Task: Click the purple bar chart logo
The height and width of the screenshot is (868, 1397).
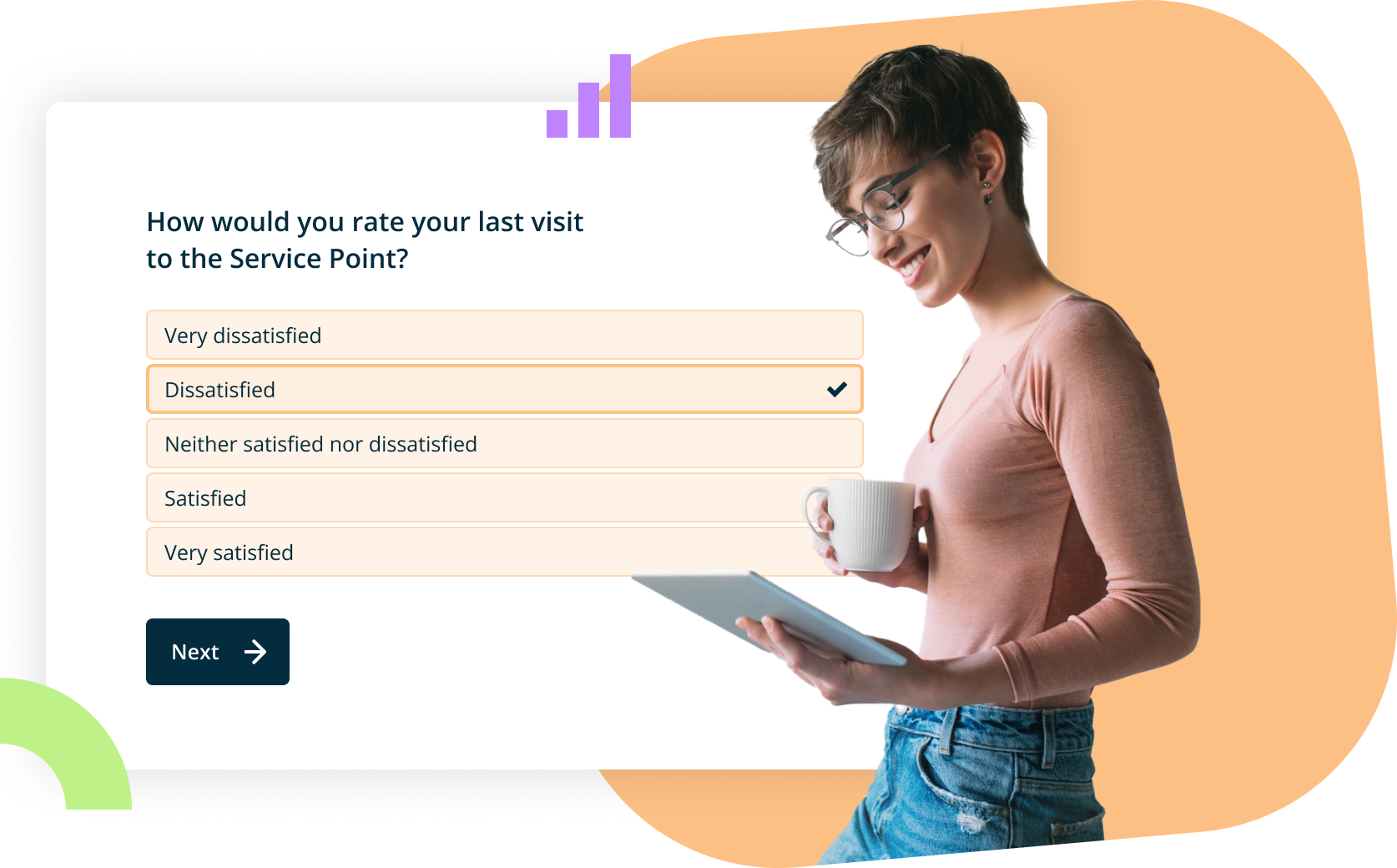Action: 588,96
